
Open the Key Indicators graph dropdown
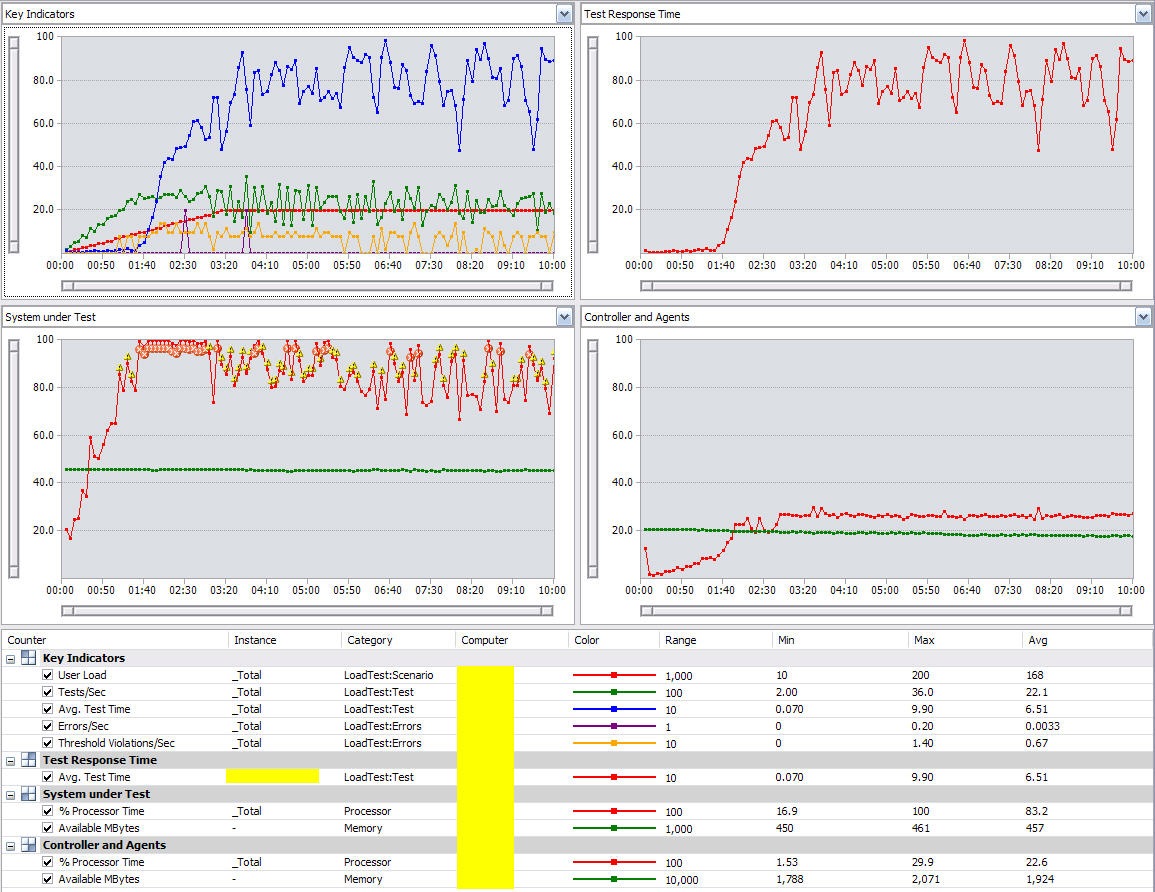click(564, 13)
